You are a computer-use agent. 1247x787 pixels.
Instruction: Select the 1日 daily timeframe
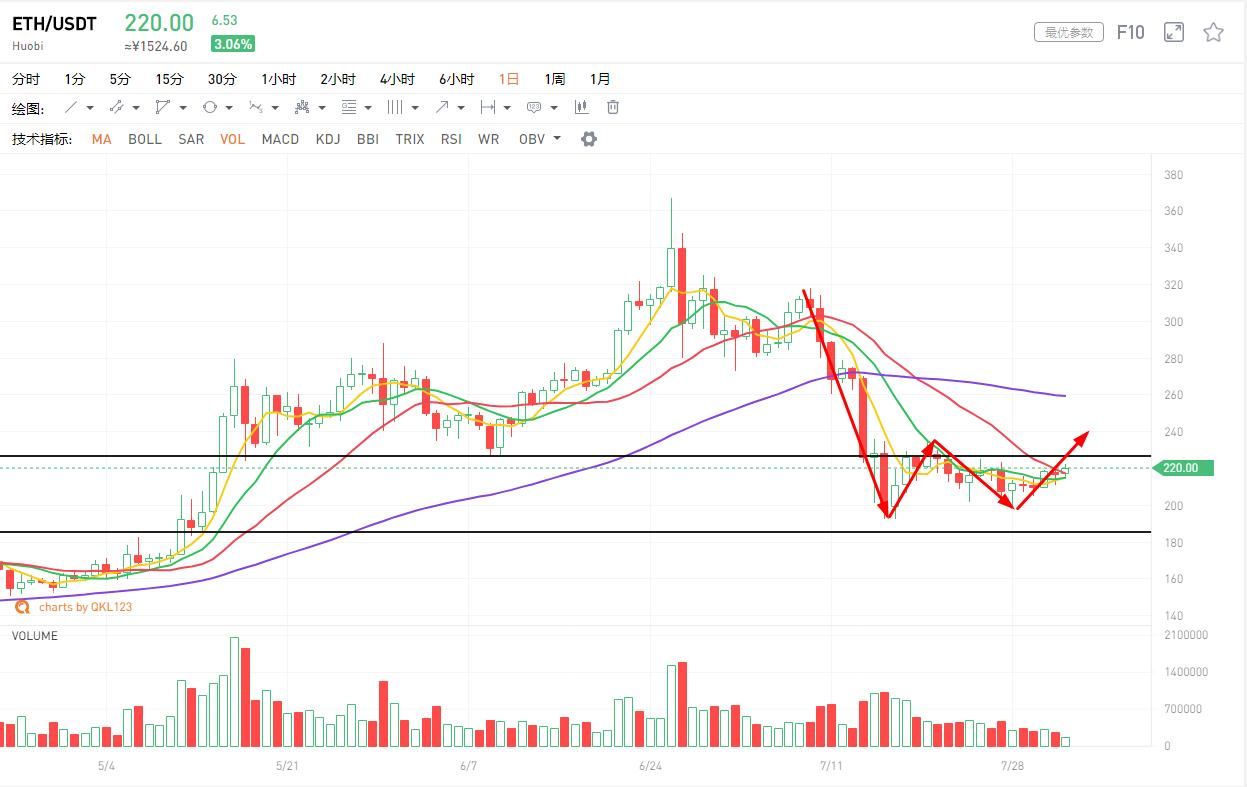point(510,79)
